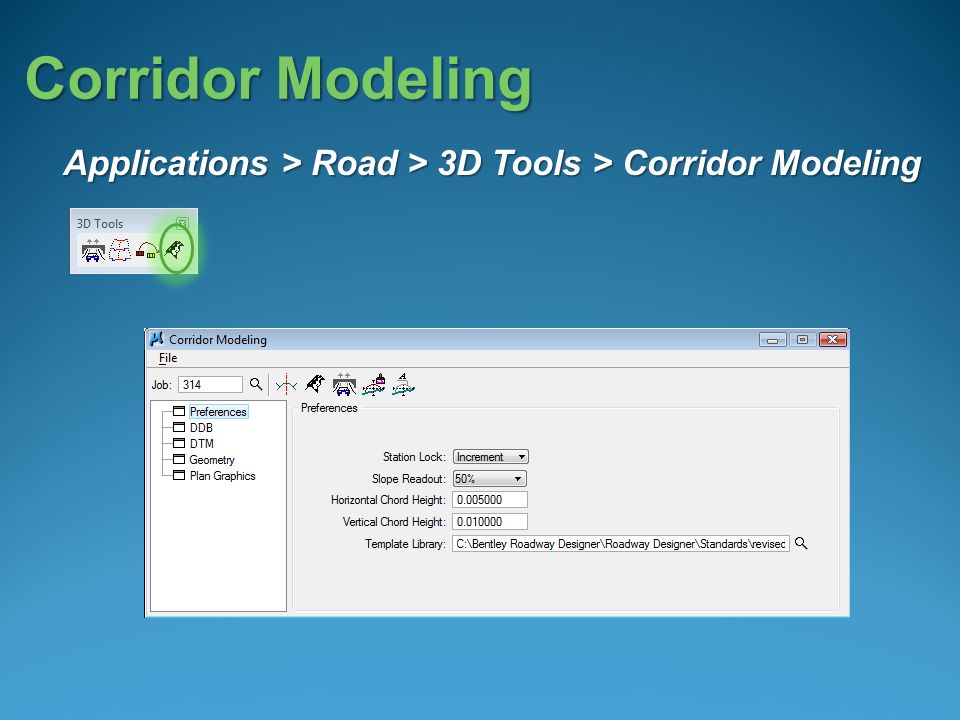Browse for Template Library with the magnifier icon
Image resolution: width=960 pixels, height=720 pixels.
[801, 544]
